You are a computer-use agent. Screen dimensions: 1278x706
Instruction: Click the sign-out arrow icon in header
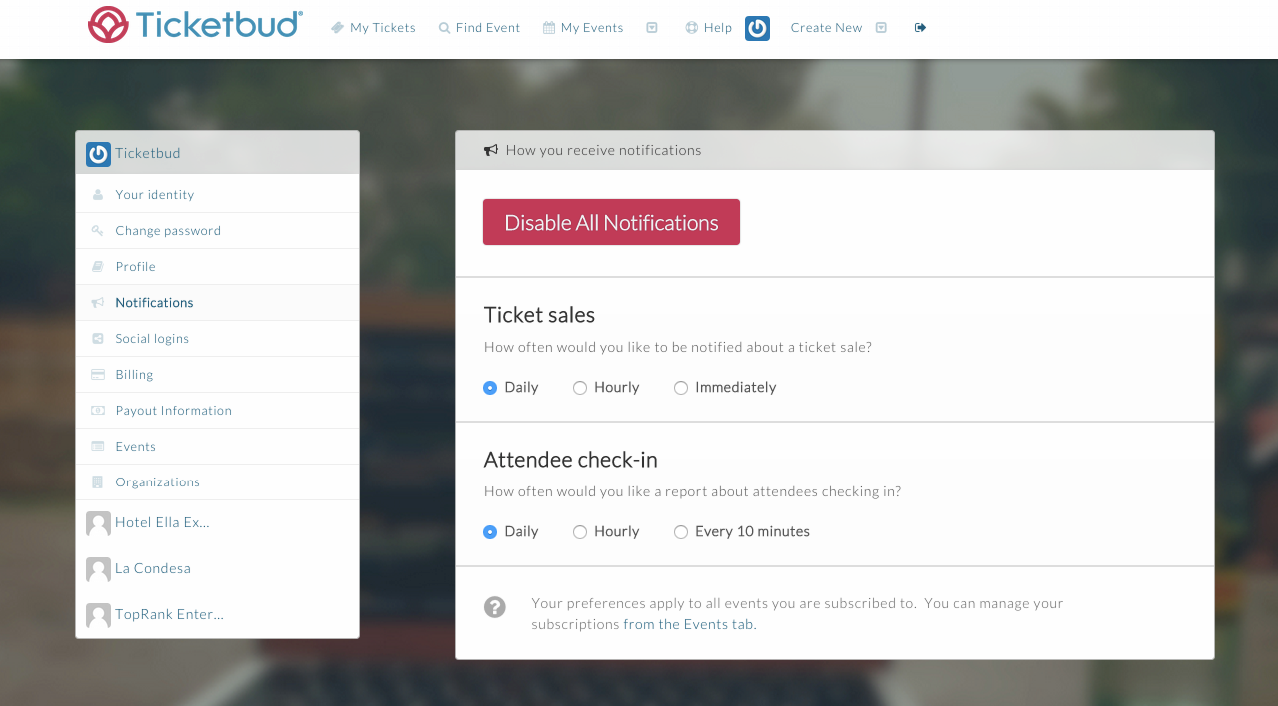coord(920,28)
